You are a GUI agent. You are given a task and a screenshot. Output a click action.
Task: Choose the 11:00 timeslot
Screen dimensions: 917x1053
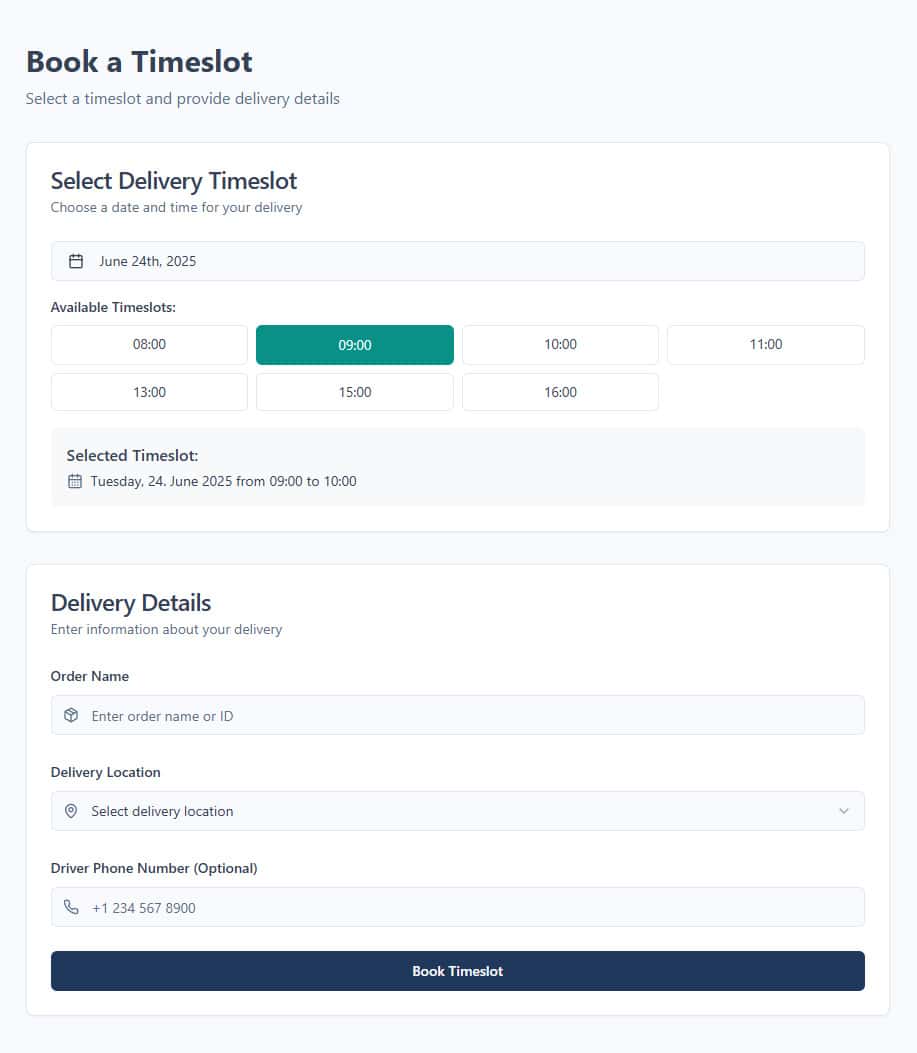pos(765,344)
